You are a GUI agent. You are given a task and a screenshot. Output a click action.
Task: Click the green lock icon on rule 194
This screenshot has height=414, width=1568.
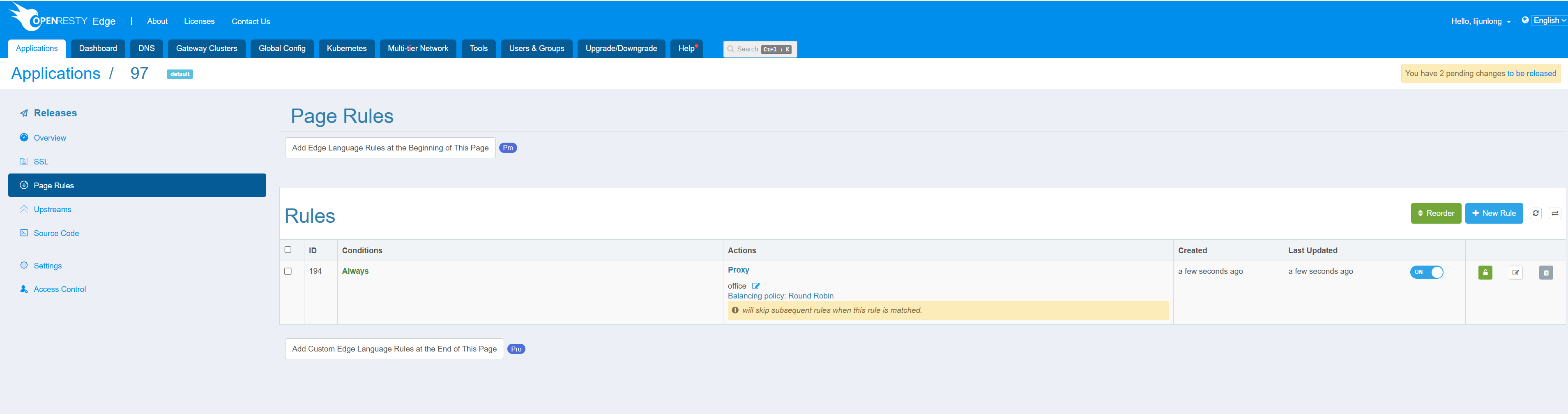[1485, 273]
